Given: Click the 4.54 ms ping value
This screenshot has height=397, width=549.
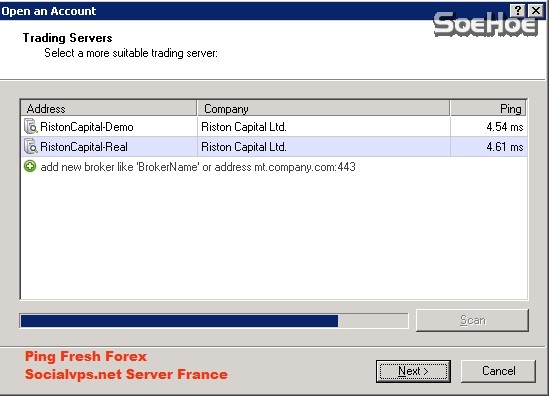Looking at the screenshot, I should click(505, 127).
